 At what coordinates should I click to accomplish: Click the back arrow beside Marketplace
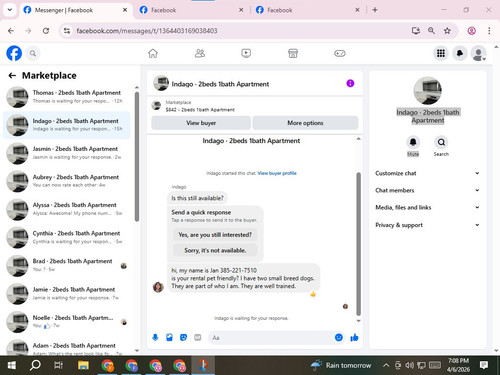[12, 76]
